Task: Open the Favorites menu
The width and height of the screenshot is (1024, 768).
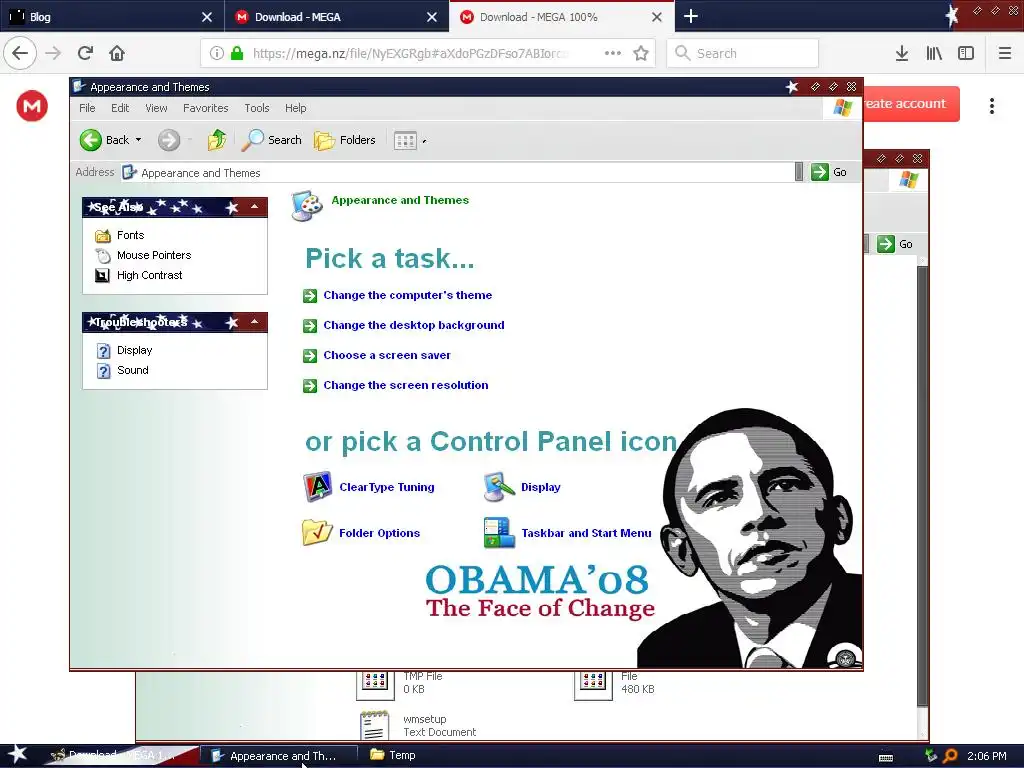Action: (206, 108)
